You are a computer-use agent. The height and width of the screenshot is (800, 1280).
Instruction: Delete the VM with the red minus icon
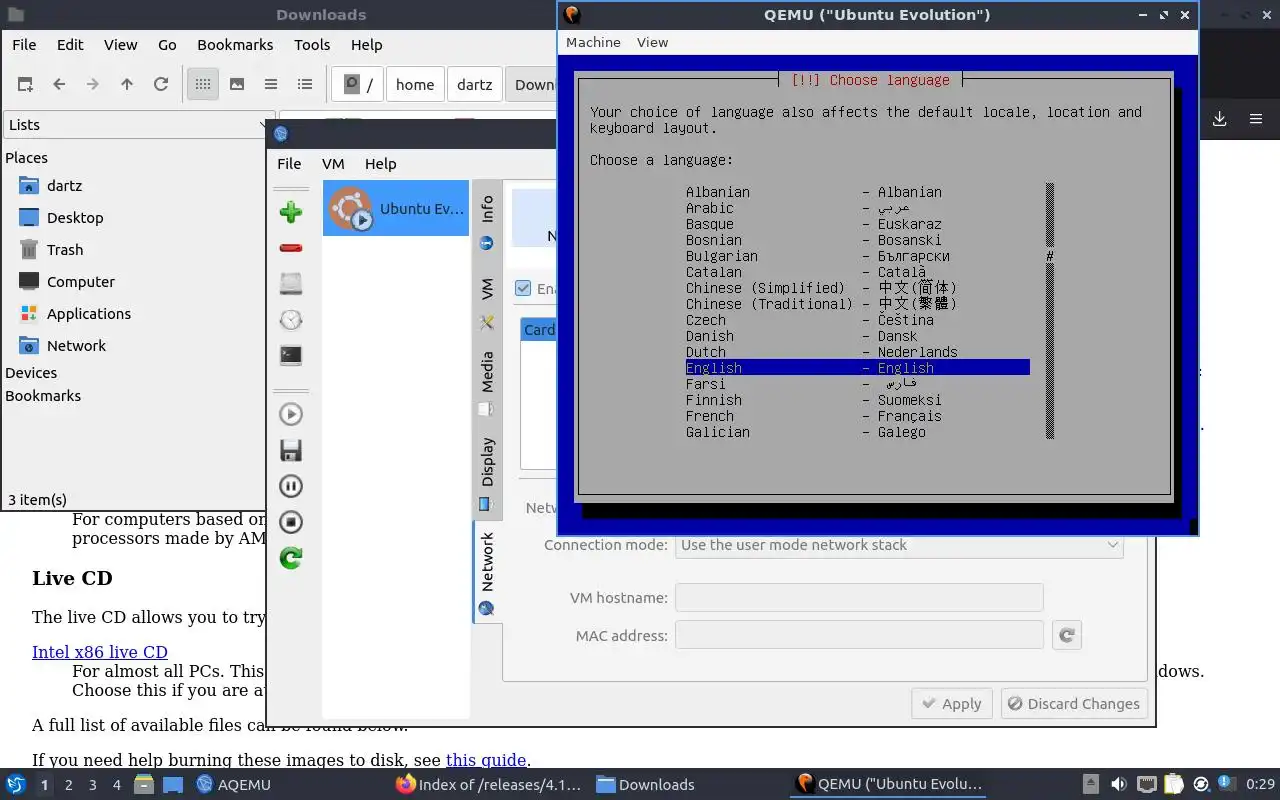[x=291, y=248]
